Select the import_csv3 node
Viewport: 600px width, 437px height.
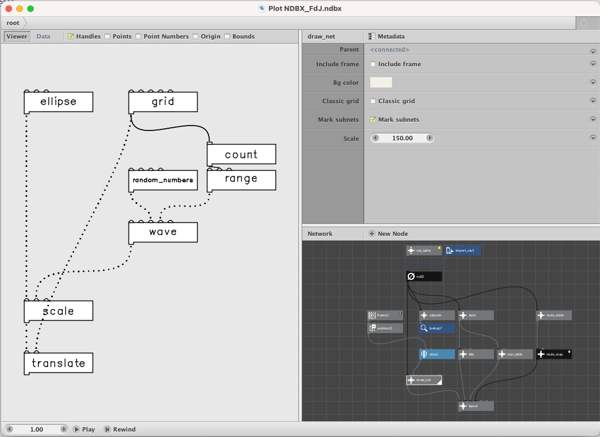pos(463,251)
